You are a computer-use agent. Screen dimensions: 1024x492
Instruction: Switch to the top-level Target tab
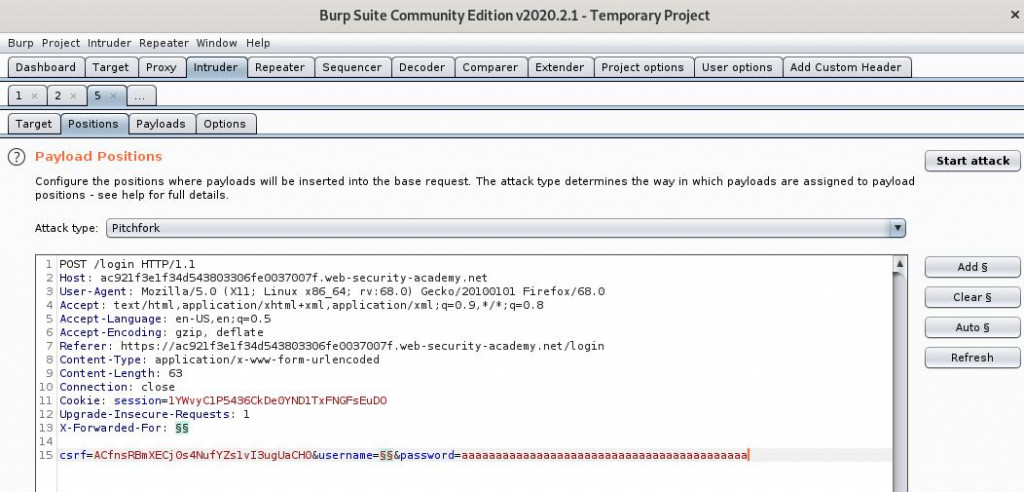[x=110, y=67]
